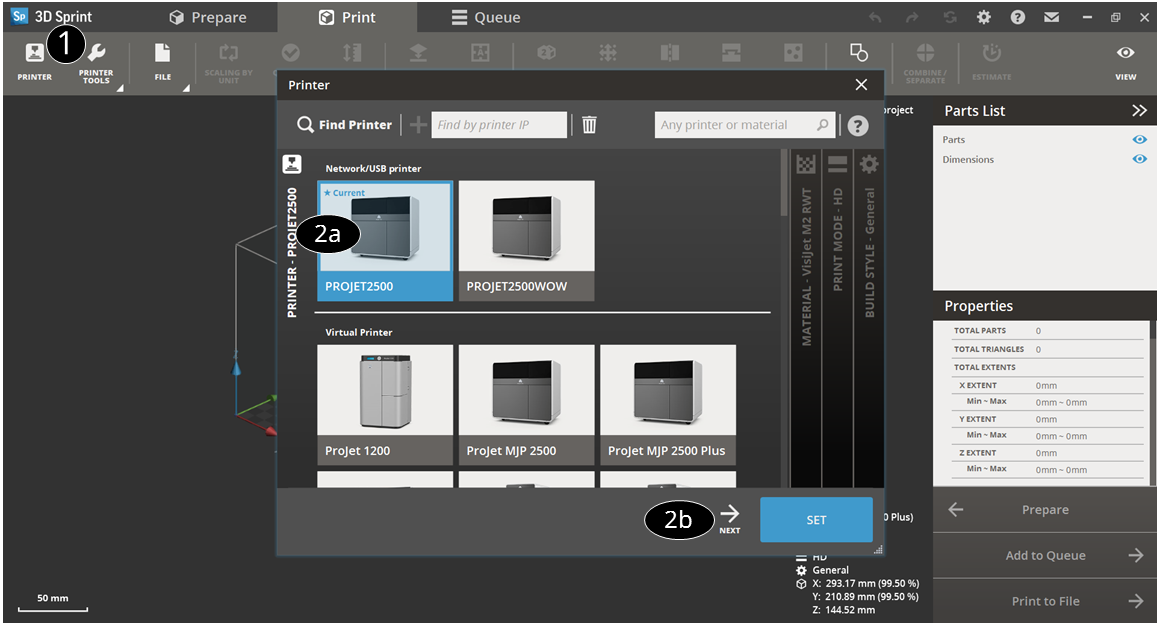Open the Material - VisiJet M2 RWT panel icon
Viewport: 1160px width, 626px height.
(x=805, y=164)
